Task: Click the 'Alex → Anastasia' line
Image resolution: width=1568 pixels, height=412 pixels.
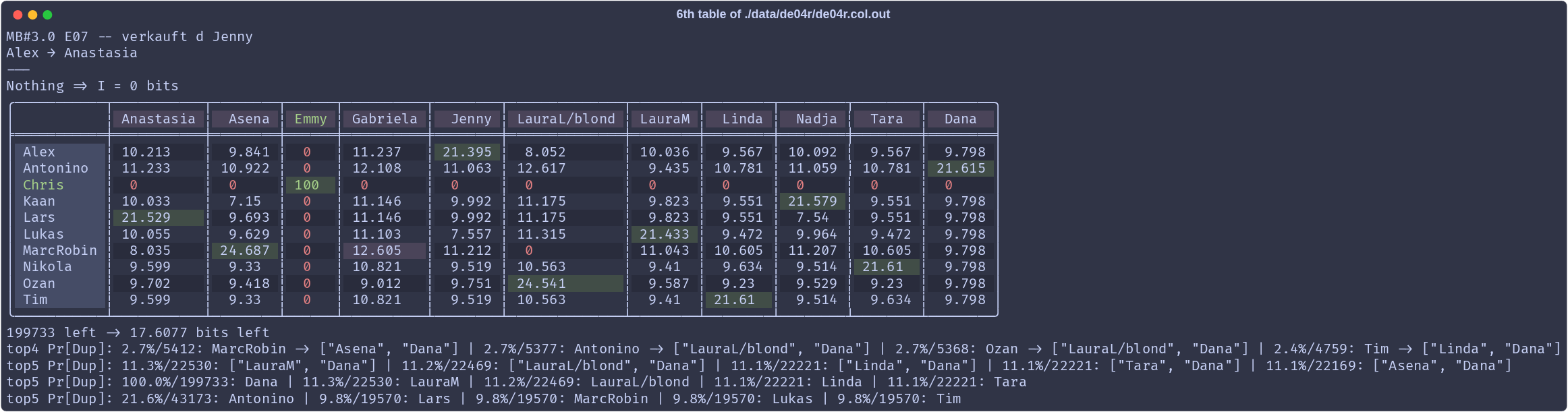Action: [x=72, y=53]
